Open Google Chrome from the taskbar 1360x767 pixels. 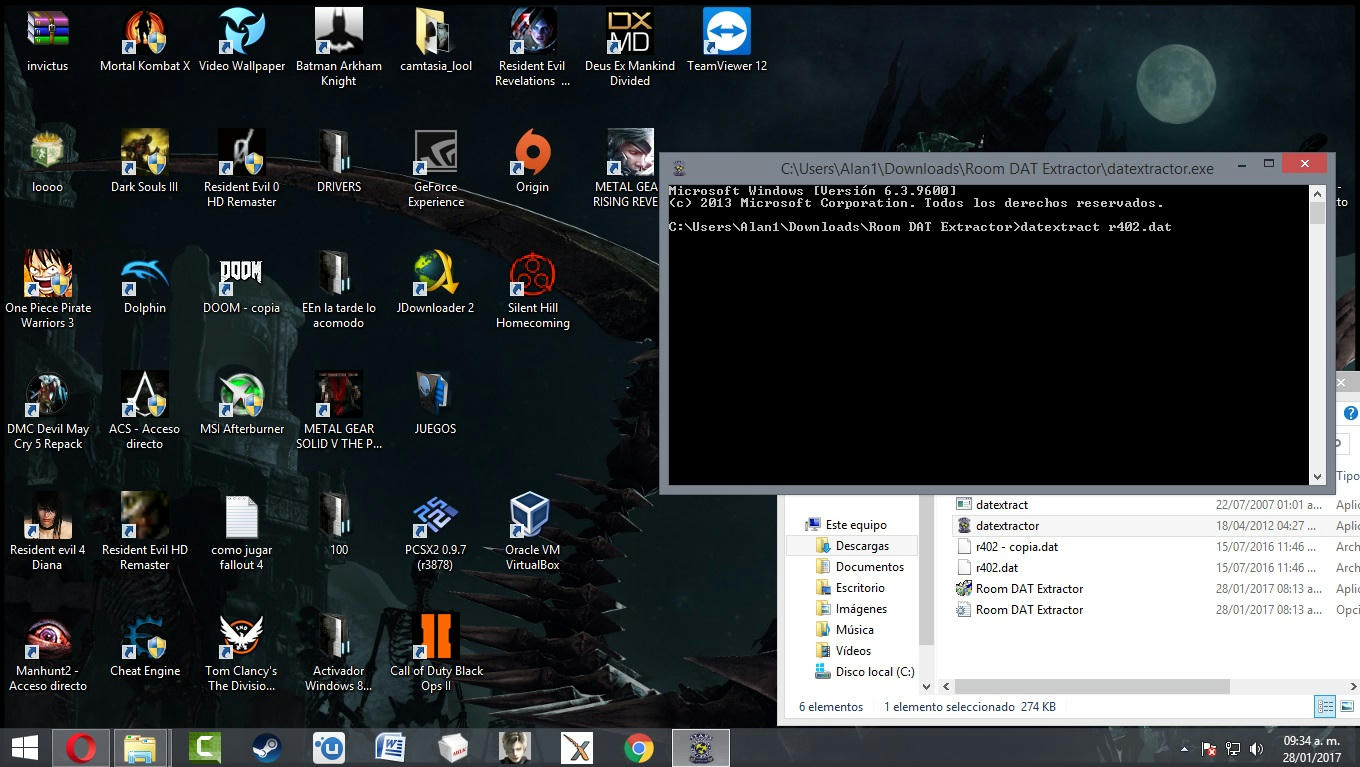(x=639, y=748)
